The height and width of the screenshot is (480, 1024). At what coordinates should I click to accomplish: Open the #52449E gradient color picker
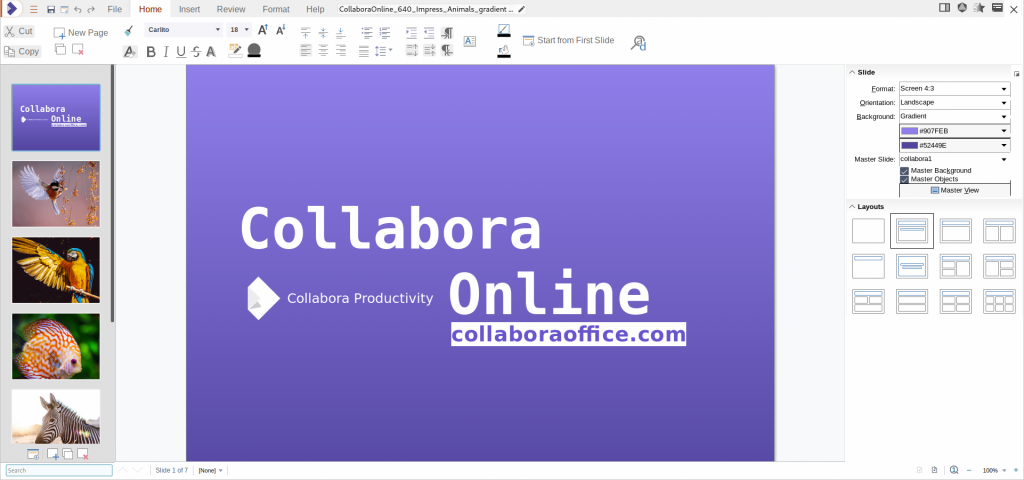click(x=955, y=145)
